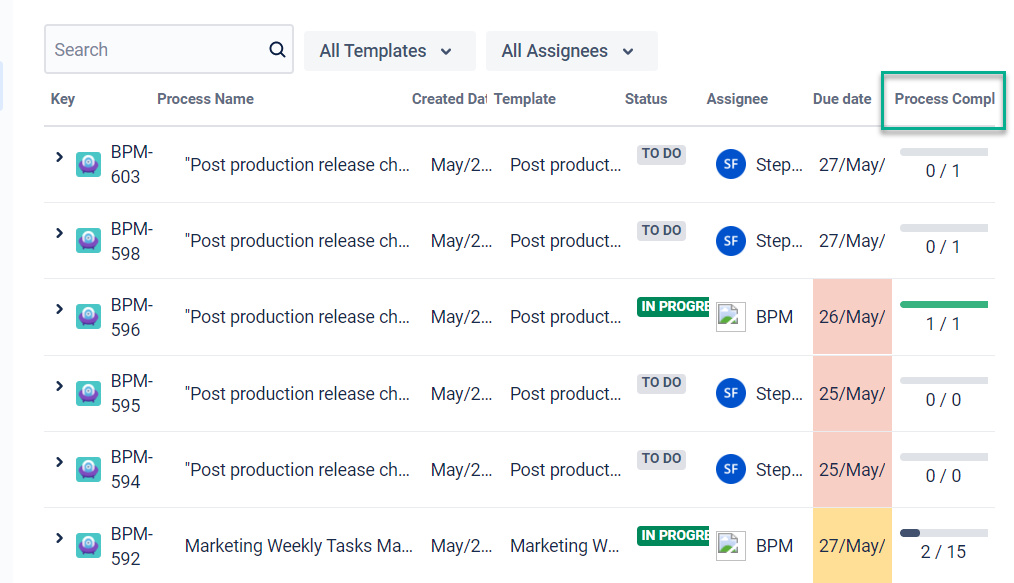Click progress bar of BPM-603 row

point(944,153)
